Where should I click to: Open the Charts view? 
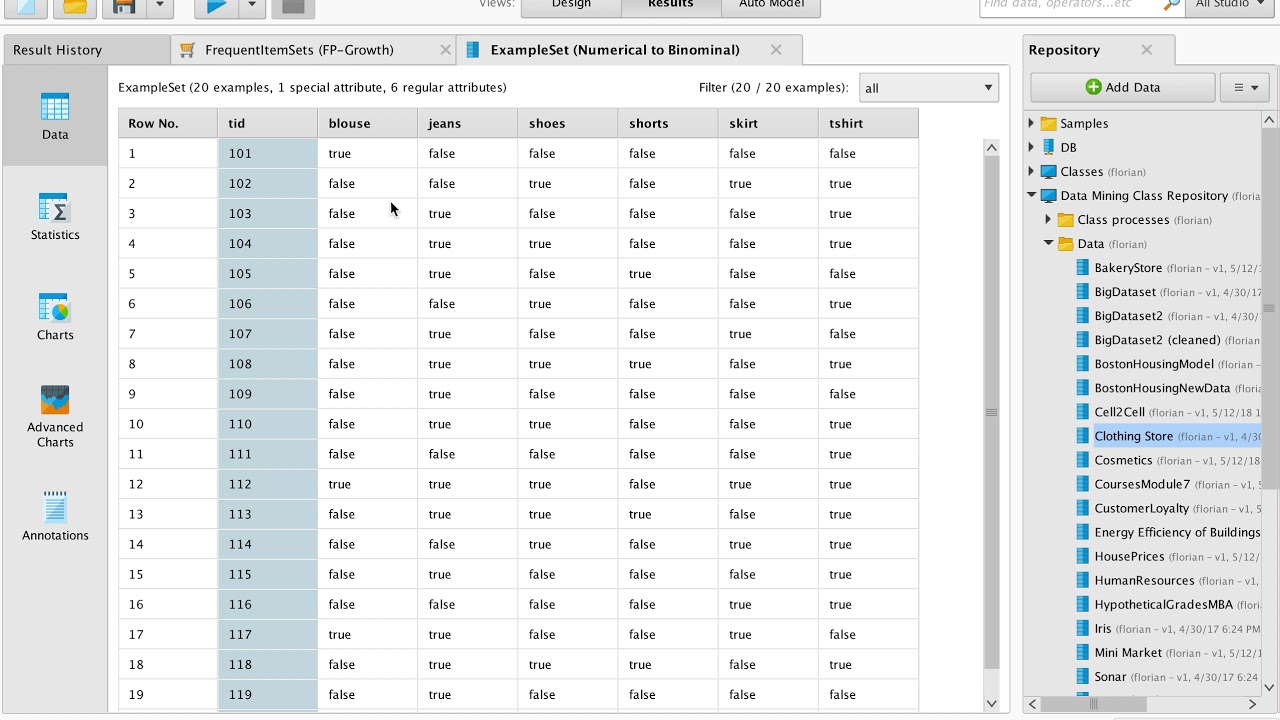point(55,317)
